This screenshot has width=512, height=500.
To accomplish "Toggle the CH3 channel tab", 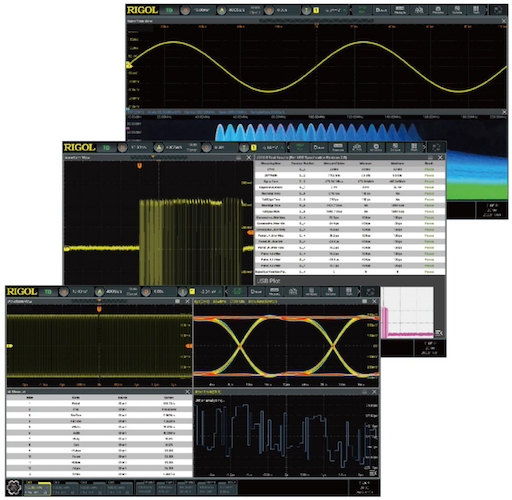I will coord(92,488).
